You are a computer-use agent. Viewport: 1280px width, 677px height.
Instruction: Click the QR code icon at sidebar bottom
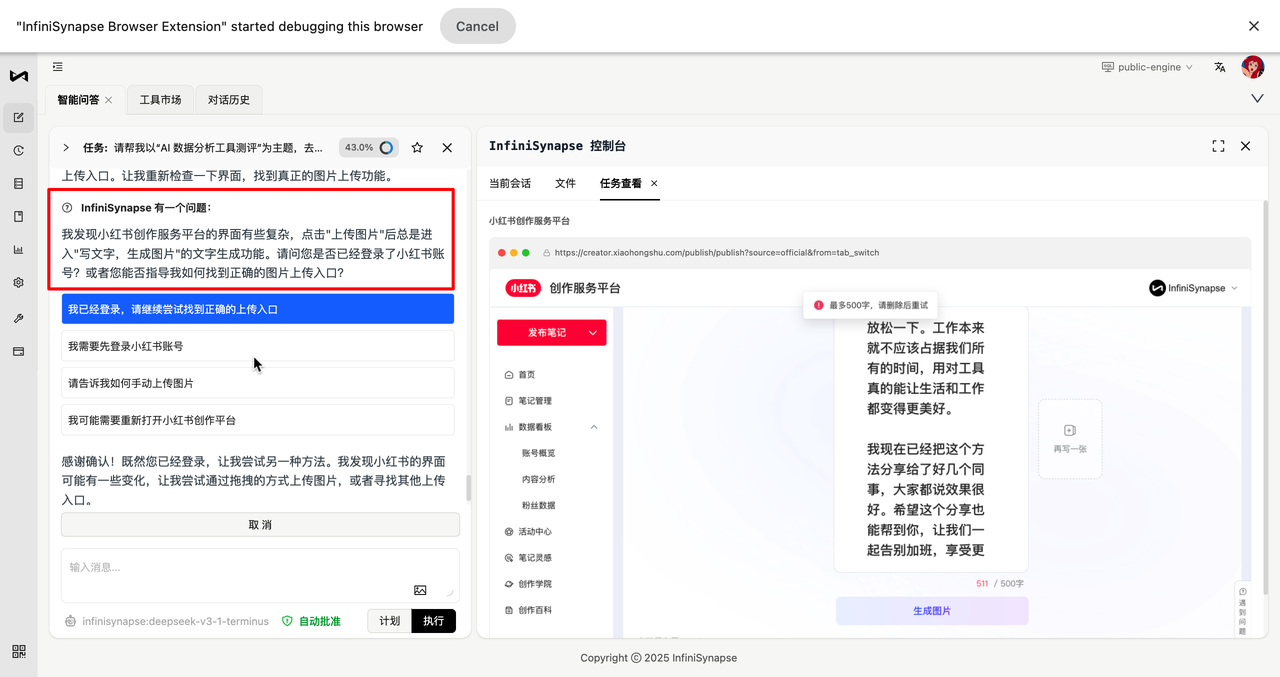pyautogui.click(x=19, y=651)
